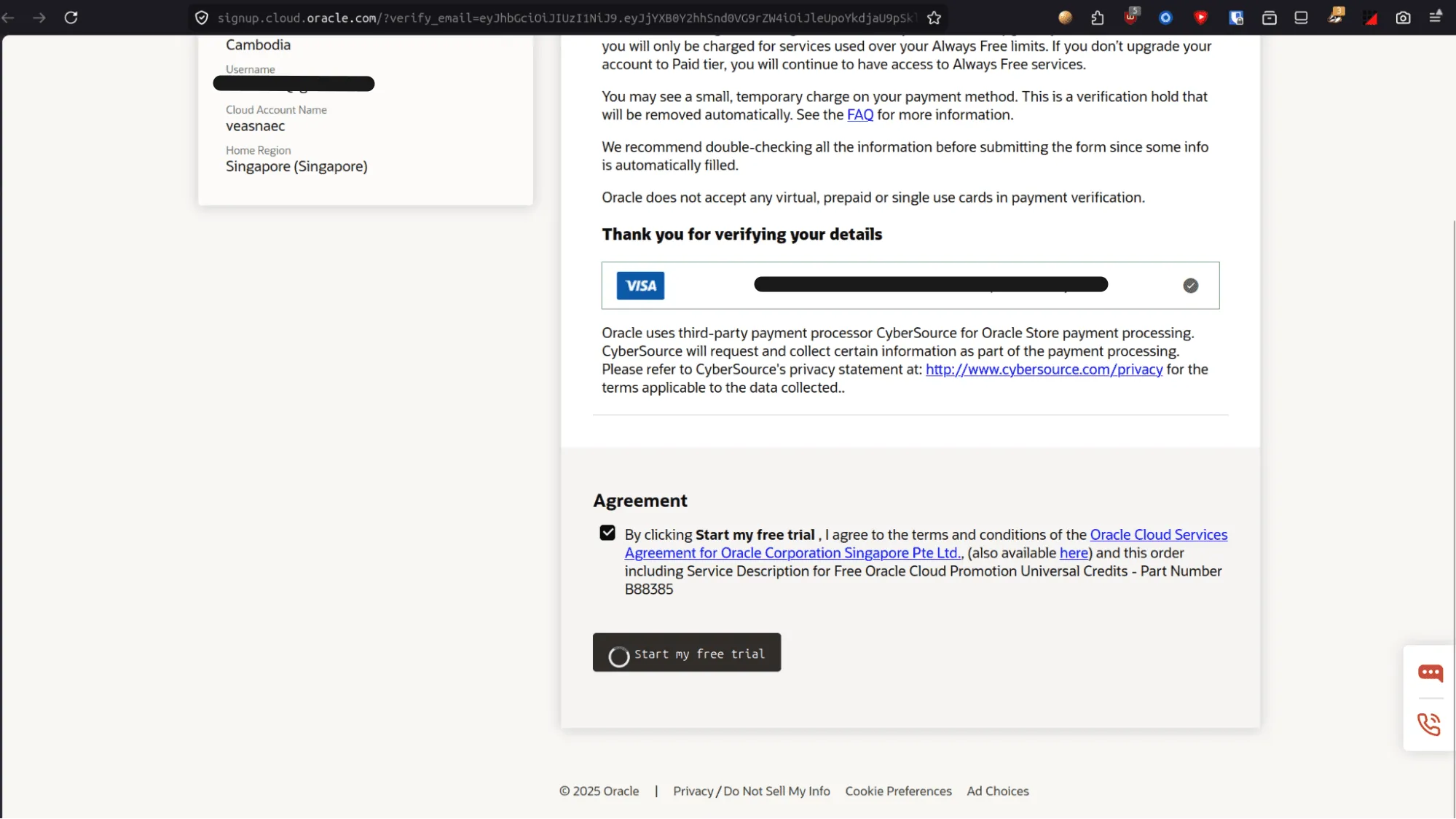Click the phone call support icon
1456x819 pixels.
pos(1429,724)
